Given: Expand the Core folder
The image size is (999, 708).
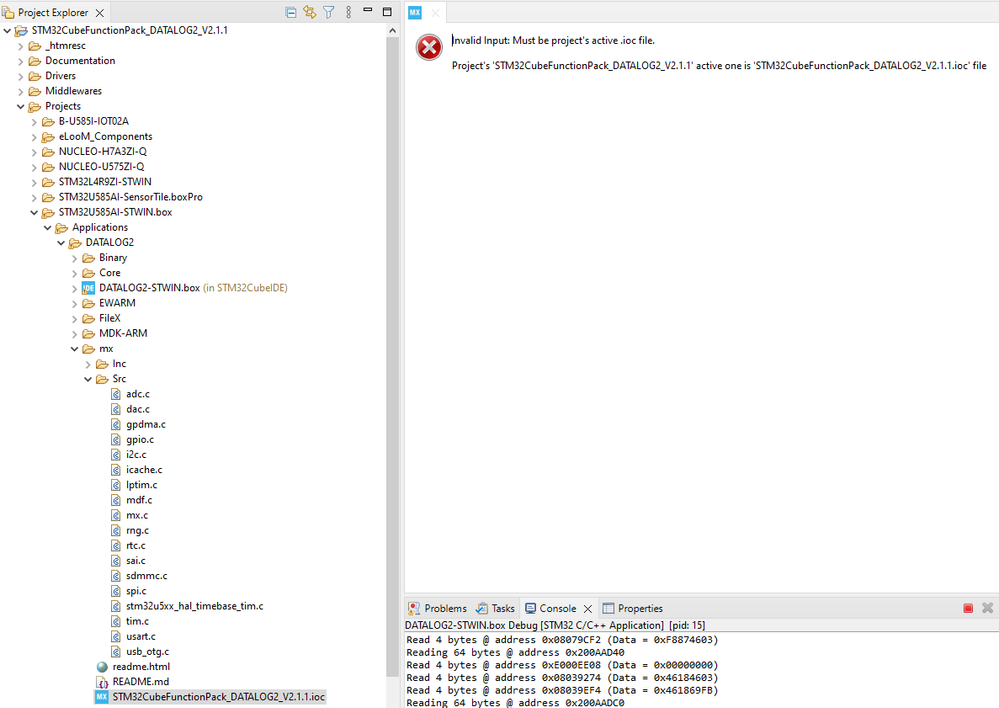Looking at the screenshot, I should click(x=75, y=273).
